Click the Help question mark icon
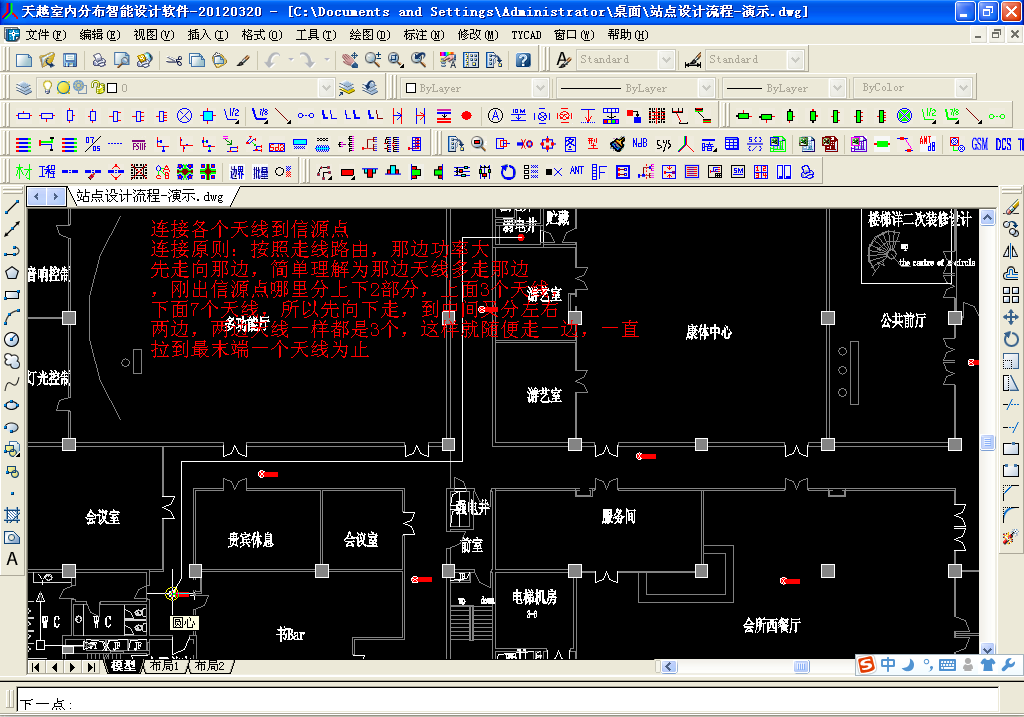 point(523,60)
